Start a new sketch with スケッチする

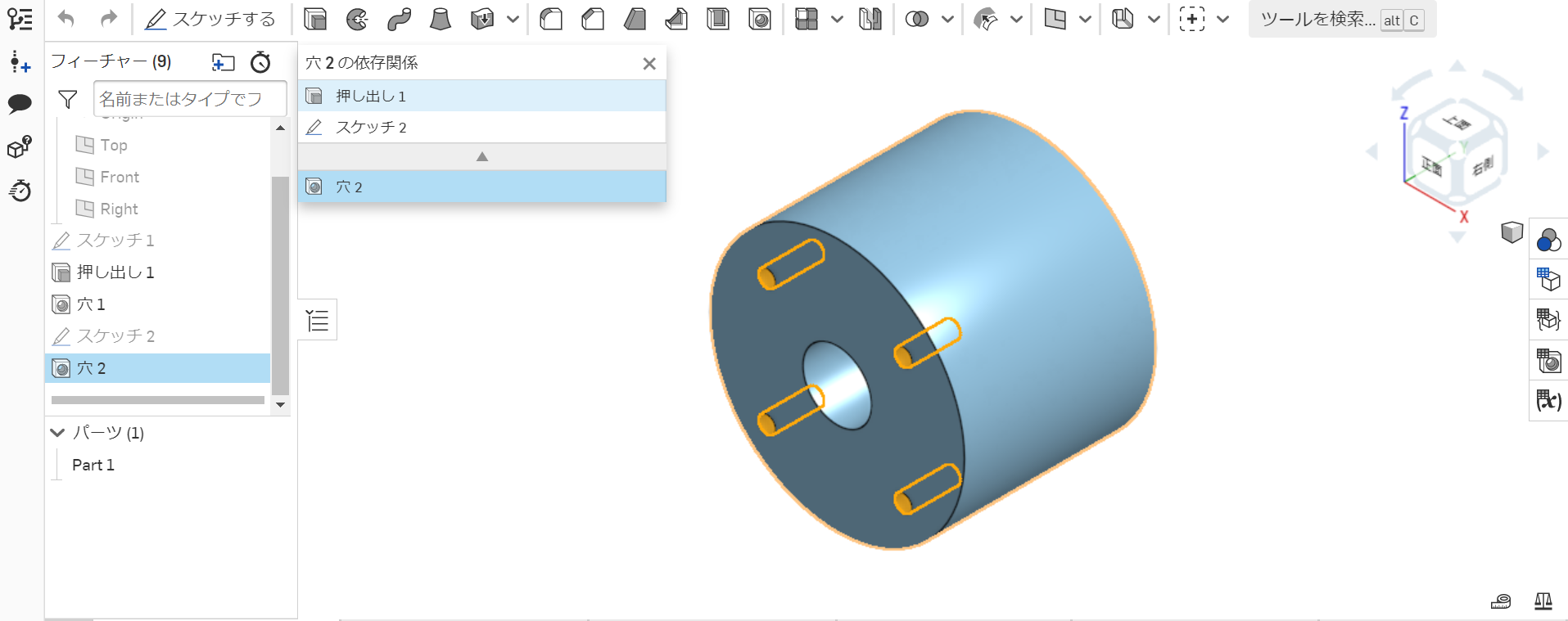click(x=210, y=19)
